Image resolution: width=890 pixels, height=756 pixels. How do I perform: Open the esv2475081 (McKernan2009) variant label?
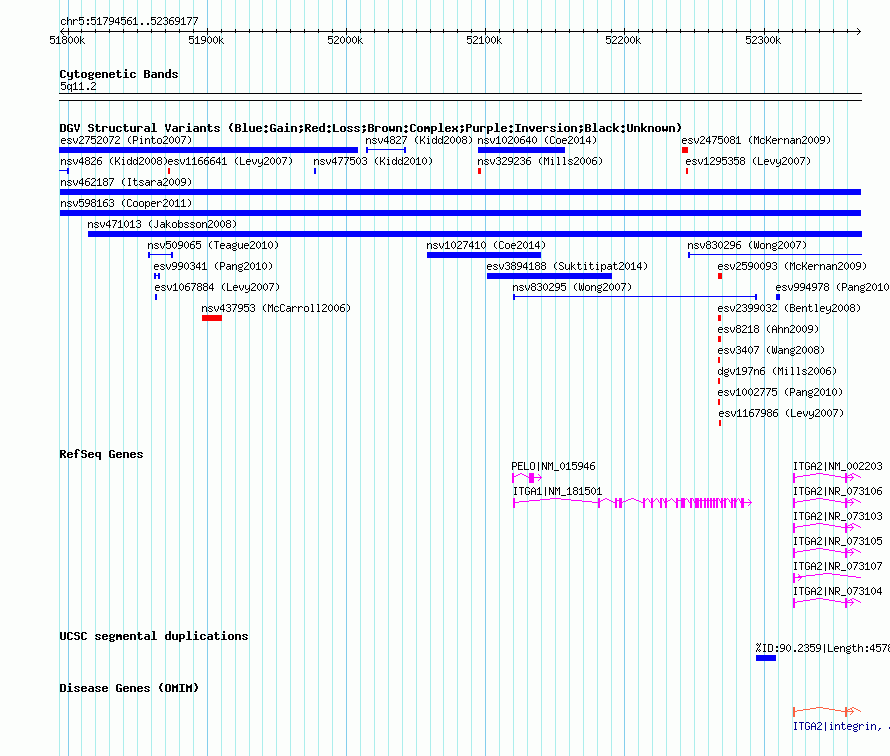pos(756,140)
